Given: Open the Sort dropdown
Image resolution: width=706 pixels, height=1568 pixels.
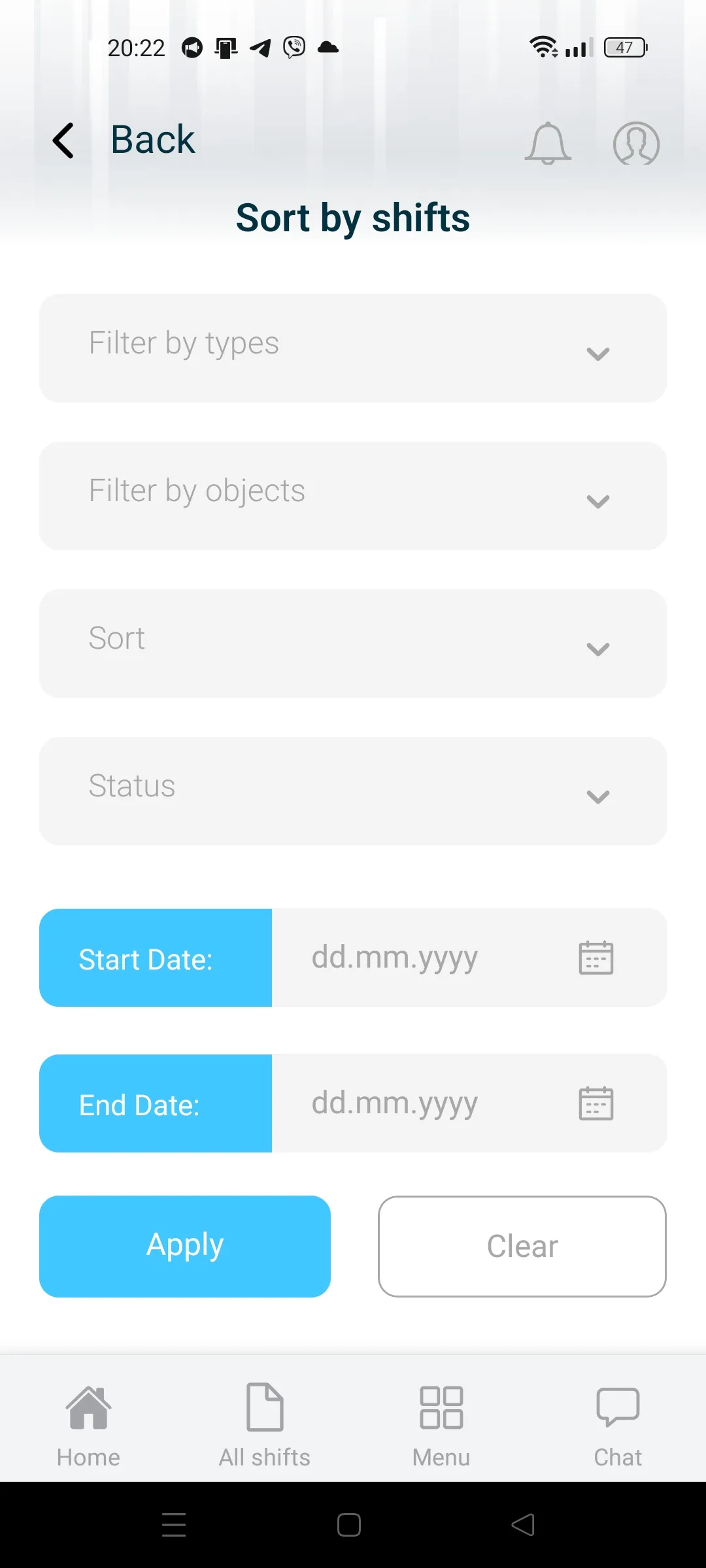Looking at the screenshot, I should [353, 644].
